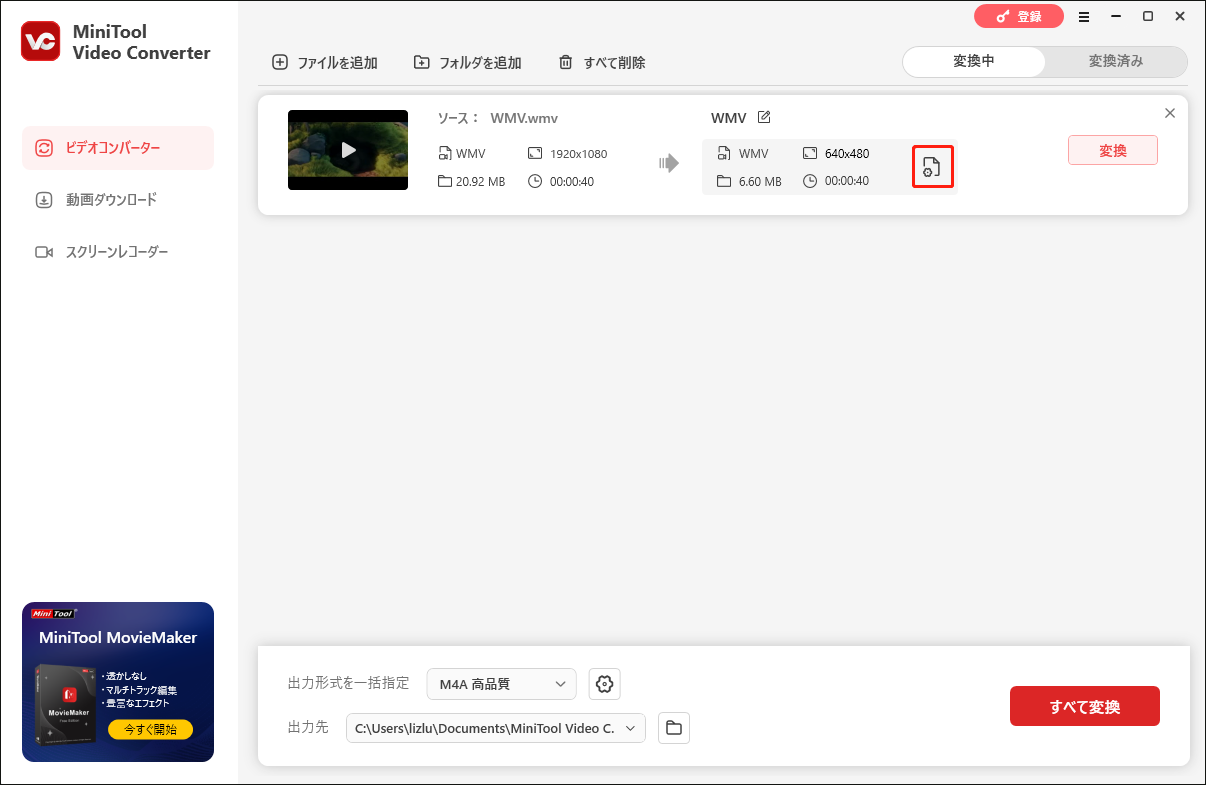1206x785 pixels.
Task: Click output size 6.60 MB
Action: click(760, 181)
